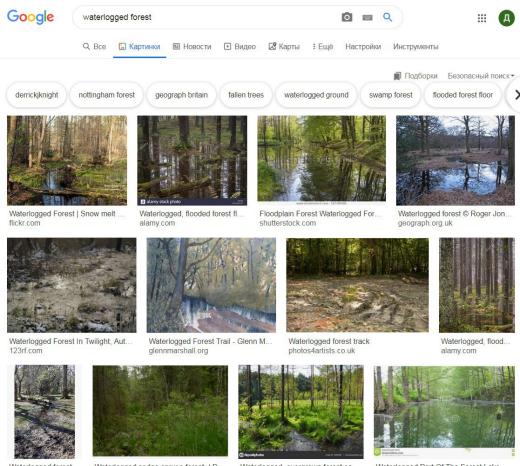Select the swamp forest chip
Viewport: 520px width, 466px height.
[391, 95]
